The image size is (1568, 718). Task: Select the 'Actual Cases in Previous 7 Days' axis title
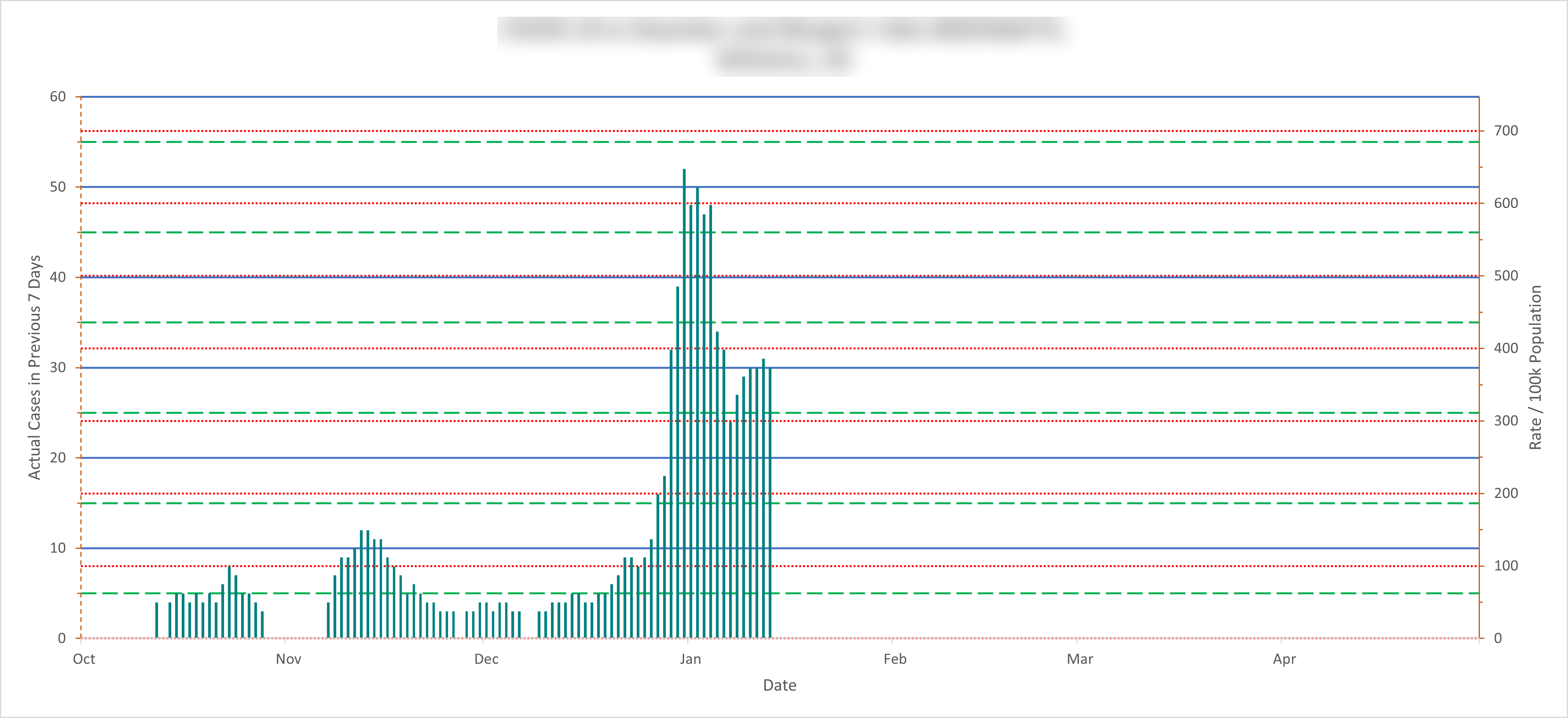[x=35, y=367]
